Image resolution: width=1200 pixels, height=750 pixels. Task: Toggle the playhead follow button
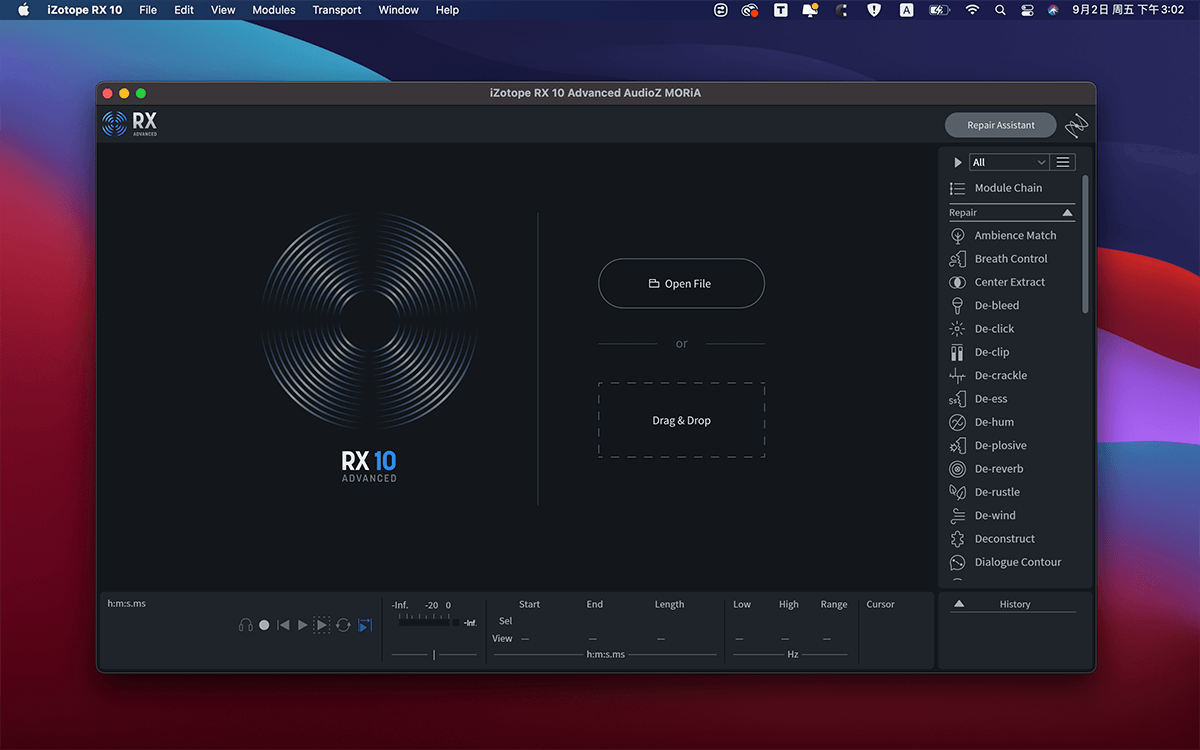pyautogui.click(x=364, y=625)
